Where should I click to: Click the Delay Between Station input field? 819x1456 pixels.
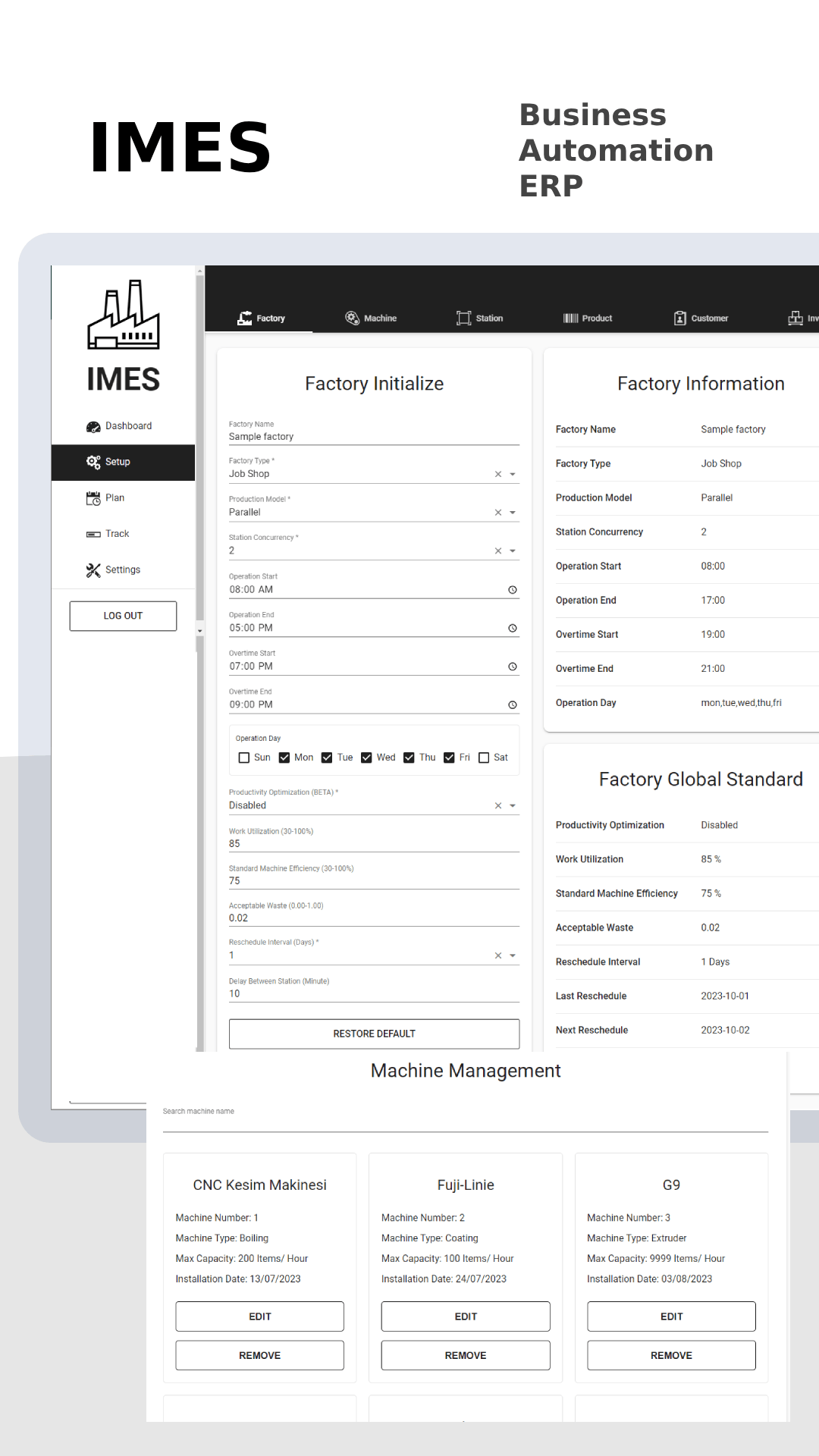coord(374,990)
